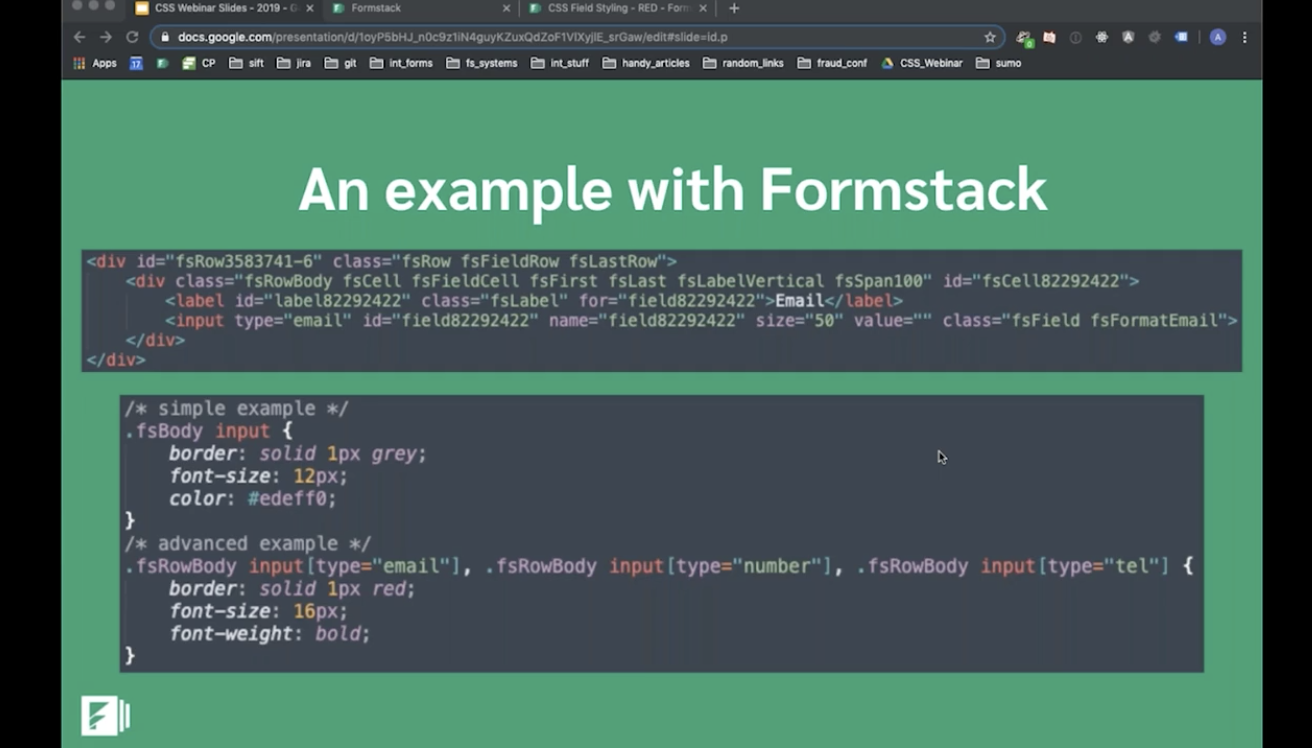Go forward in browser history
The height and width of the screenshot is (748, 1312).
click(106, 37)
